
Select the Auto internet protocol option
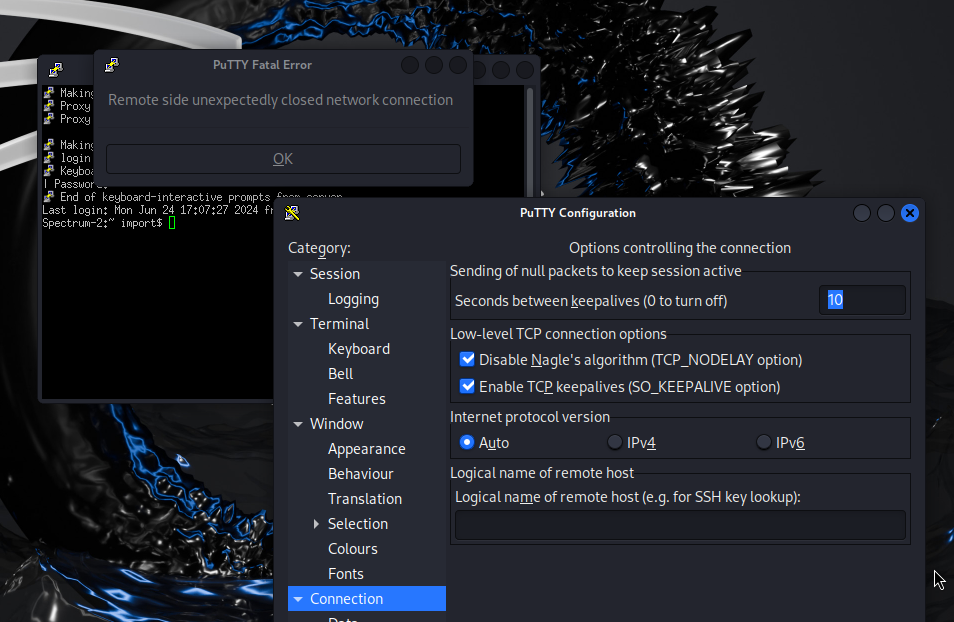(467, 442)
